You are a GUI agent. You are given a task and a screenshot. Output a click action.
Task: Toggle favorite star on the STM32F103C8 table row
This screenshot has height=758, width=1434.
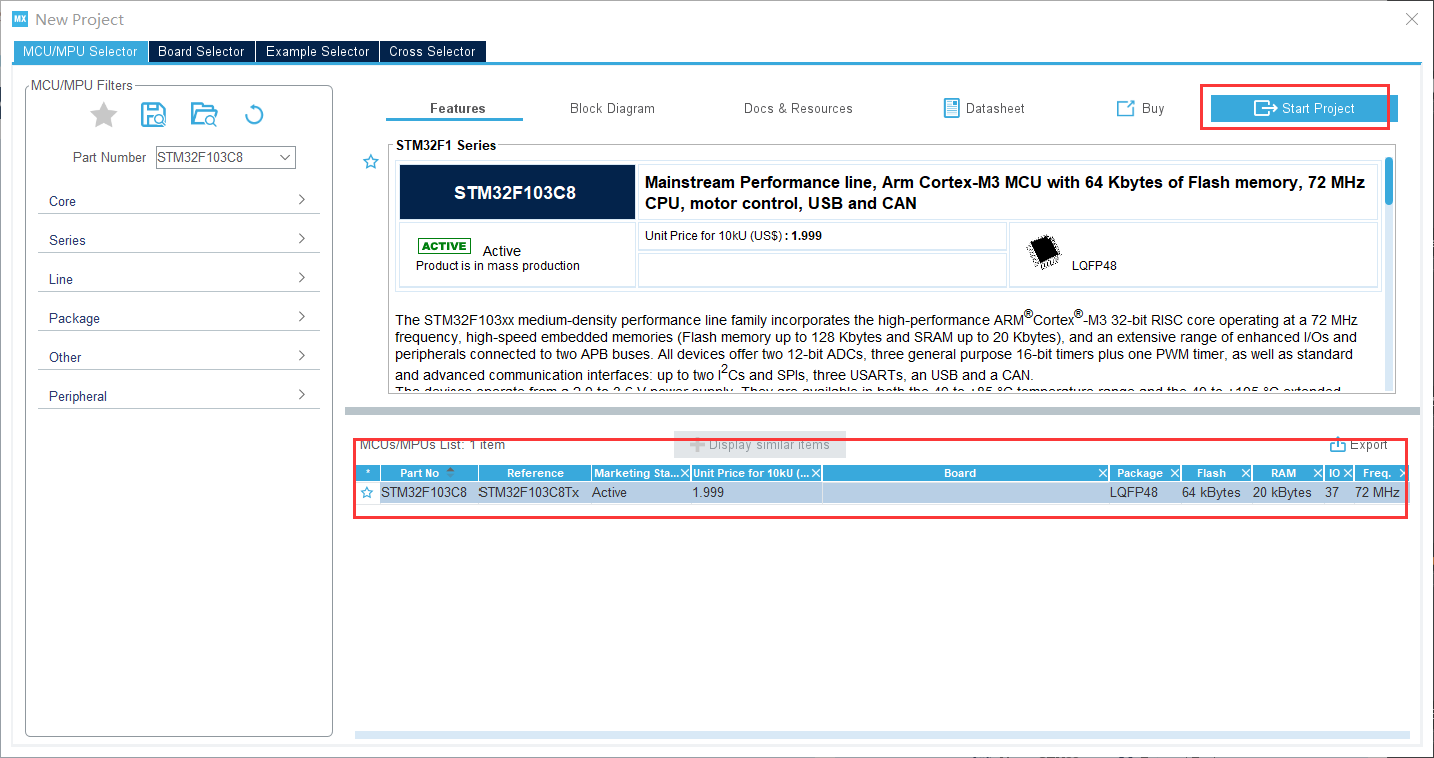[367, 493]
